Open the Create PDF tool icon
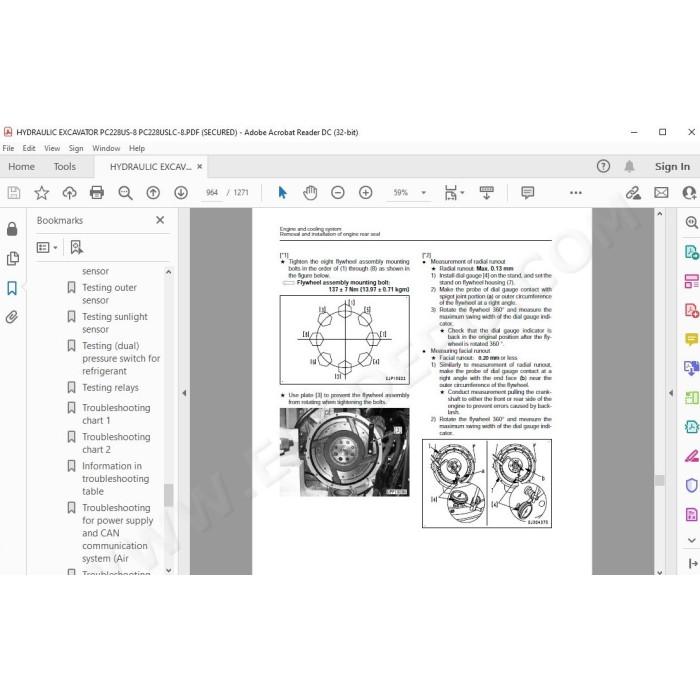The width and height of the screenshot is (700, 700). [x=691, y=310]
